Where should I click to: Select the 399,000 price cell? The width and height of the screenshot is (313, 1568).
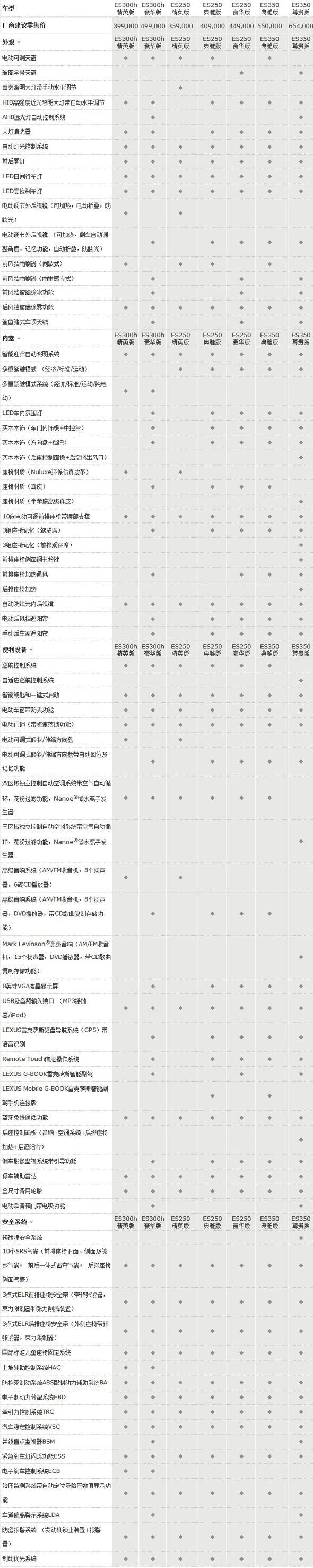click(x=126, y=26)
